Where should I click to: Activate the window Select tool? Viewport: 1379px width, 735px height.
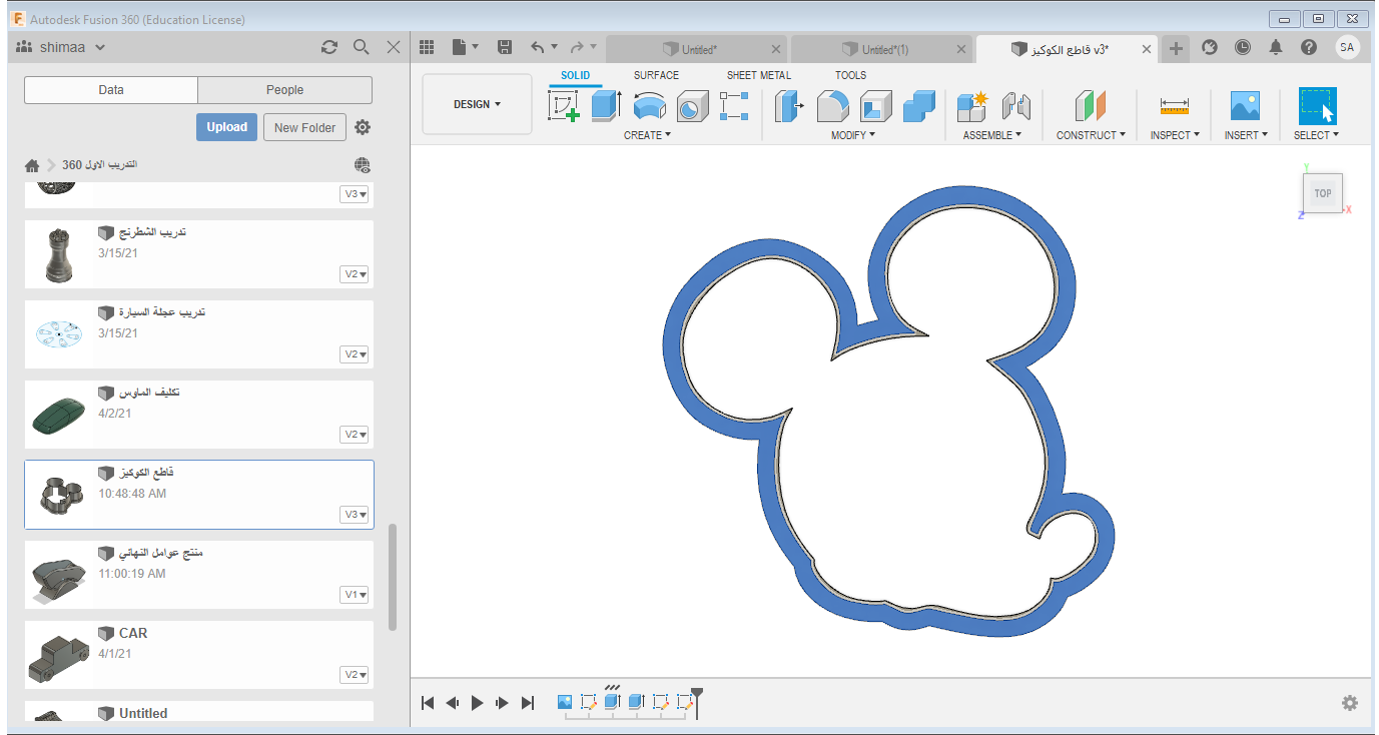point(1317,106)
